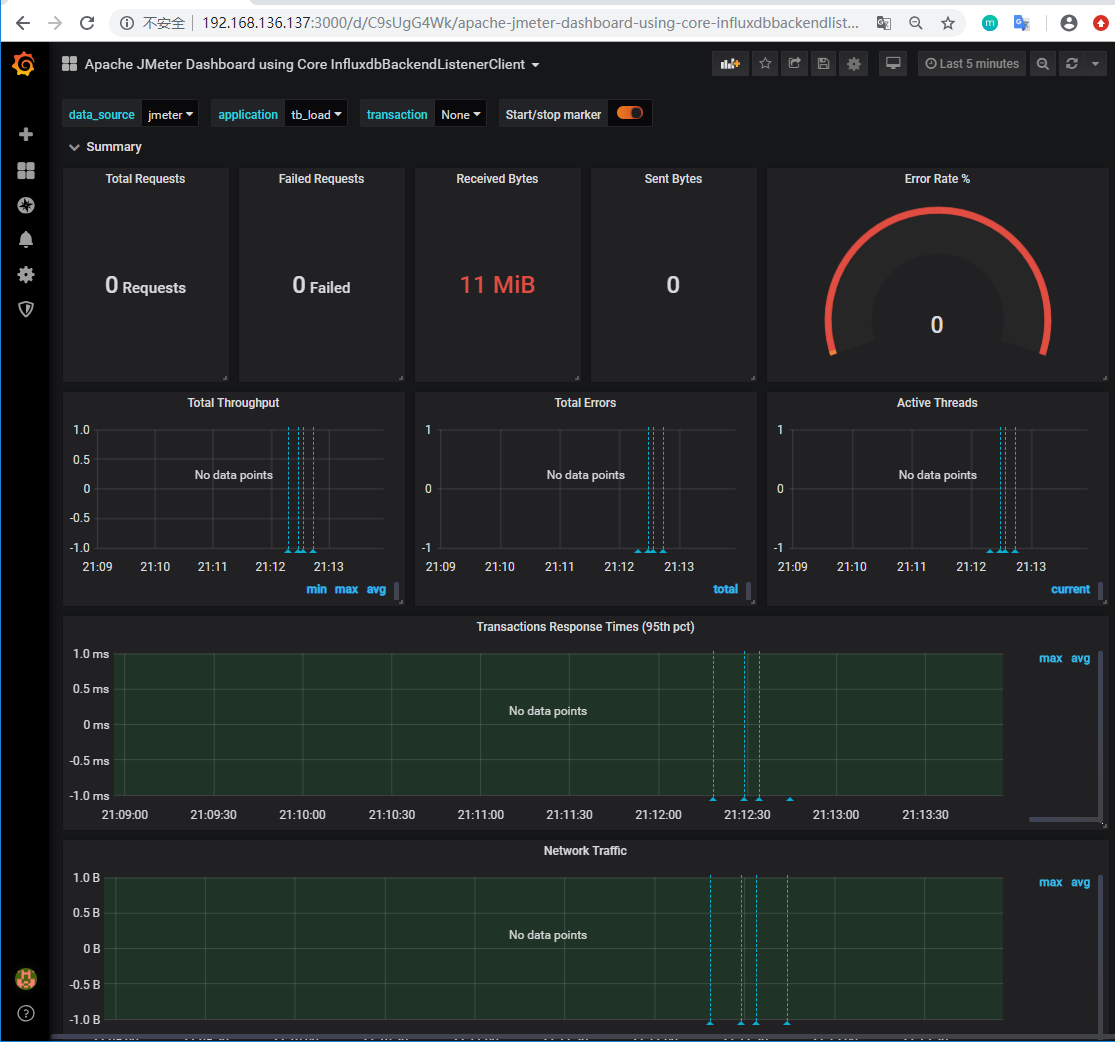The height and width of the screenshot is (1042, 1115).
Task: Click the red browser update icon
Action: [x=1100, y=23]
